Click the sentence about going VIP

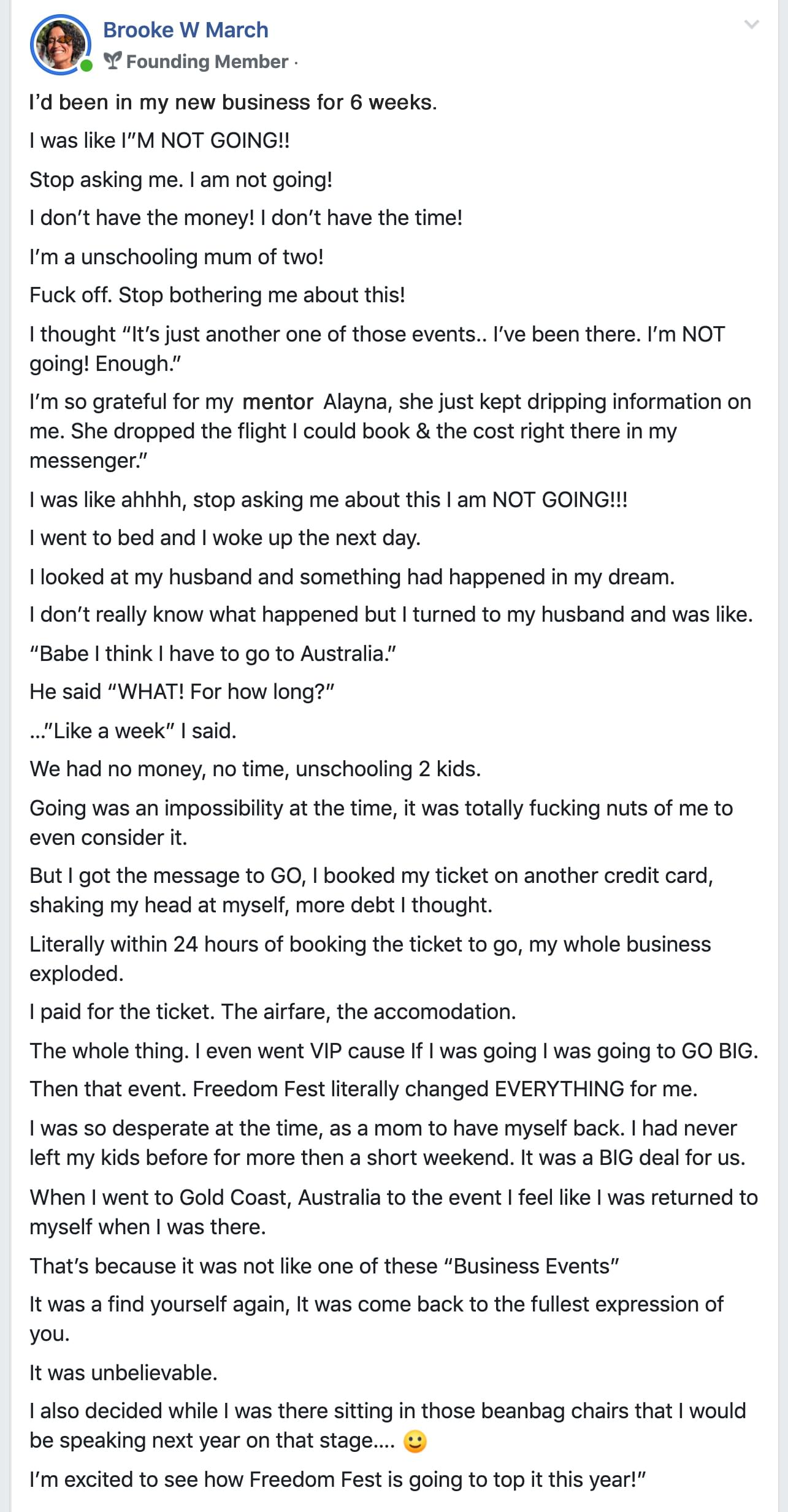click(394, 1051)
